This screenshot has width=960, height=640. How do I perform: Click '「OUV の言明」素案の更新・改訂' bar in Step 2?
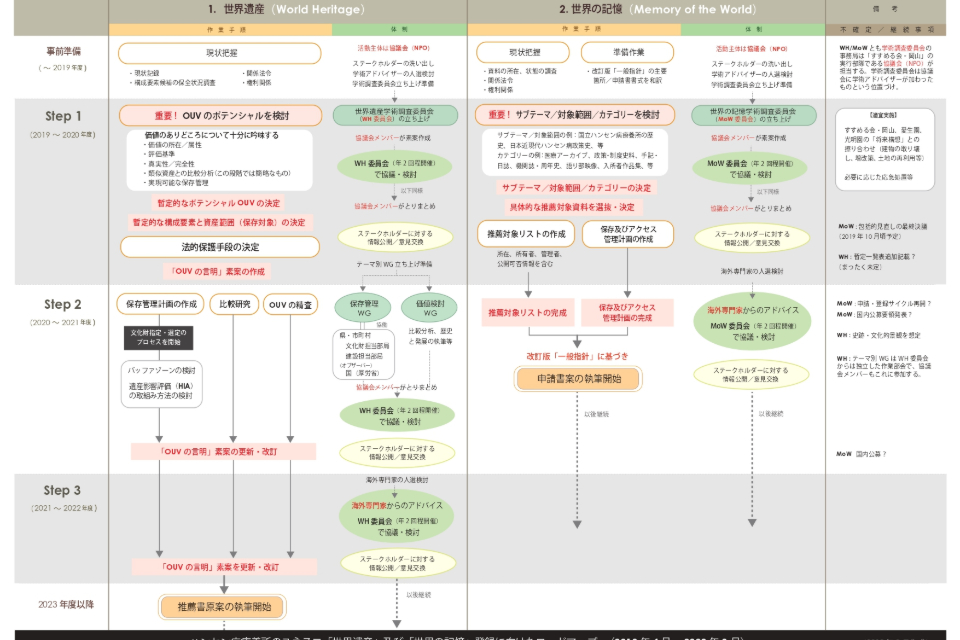pos(223,451)
